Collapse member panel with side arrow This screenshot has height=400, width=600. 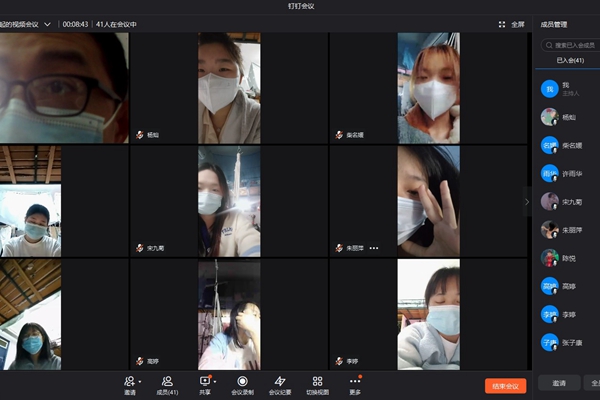tap(527, 202)
